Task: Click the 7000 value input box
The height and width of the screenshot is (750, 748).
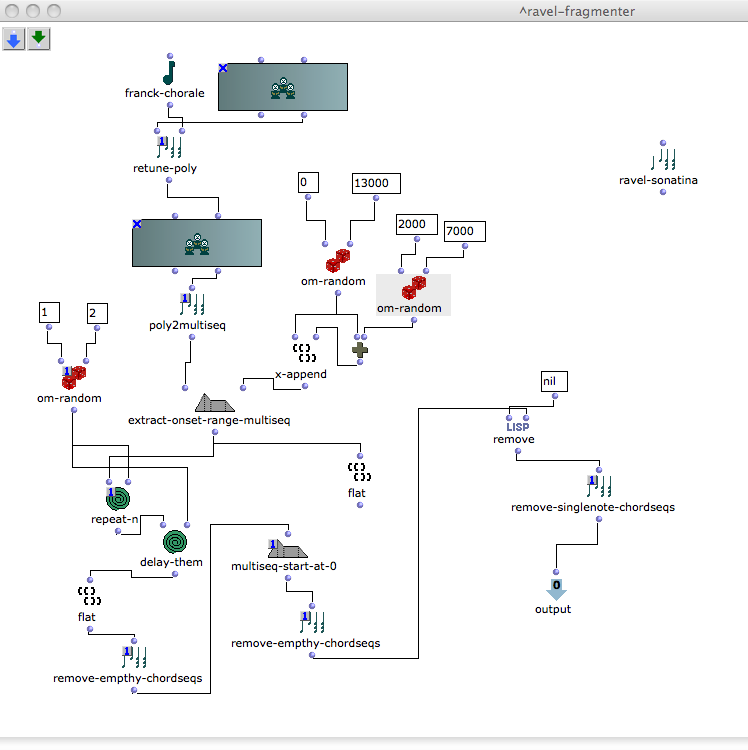Action: point(464,232)
